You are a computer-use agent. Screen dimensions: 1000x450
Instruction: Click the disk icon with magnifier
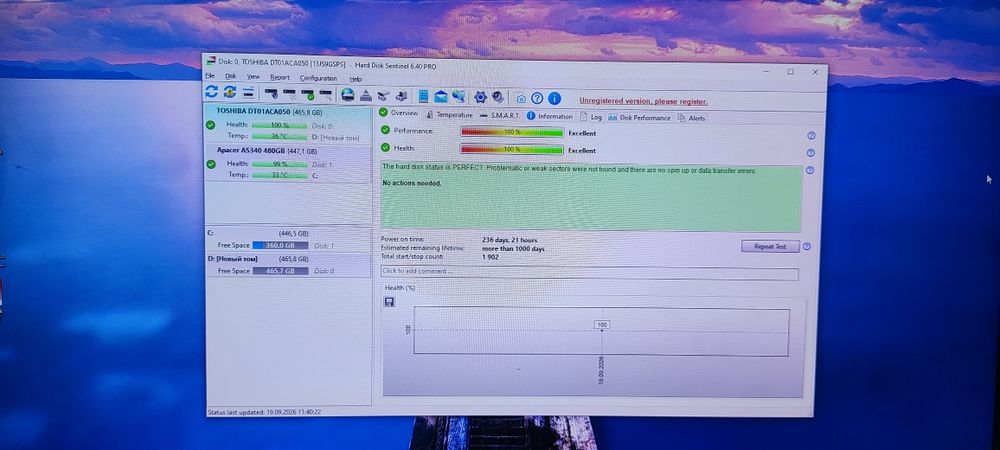tap(326, 95)
